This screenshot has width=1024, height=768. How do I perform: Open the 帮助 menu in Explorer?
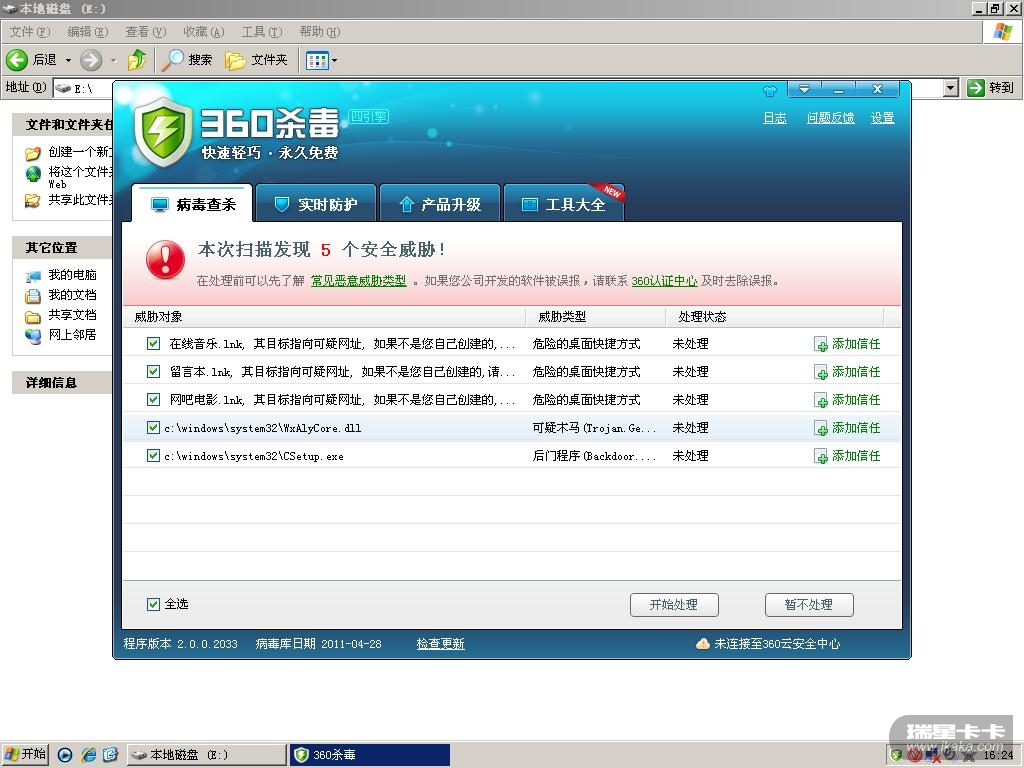click(x=320, y=31)
